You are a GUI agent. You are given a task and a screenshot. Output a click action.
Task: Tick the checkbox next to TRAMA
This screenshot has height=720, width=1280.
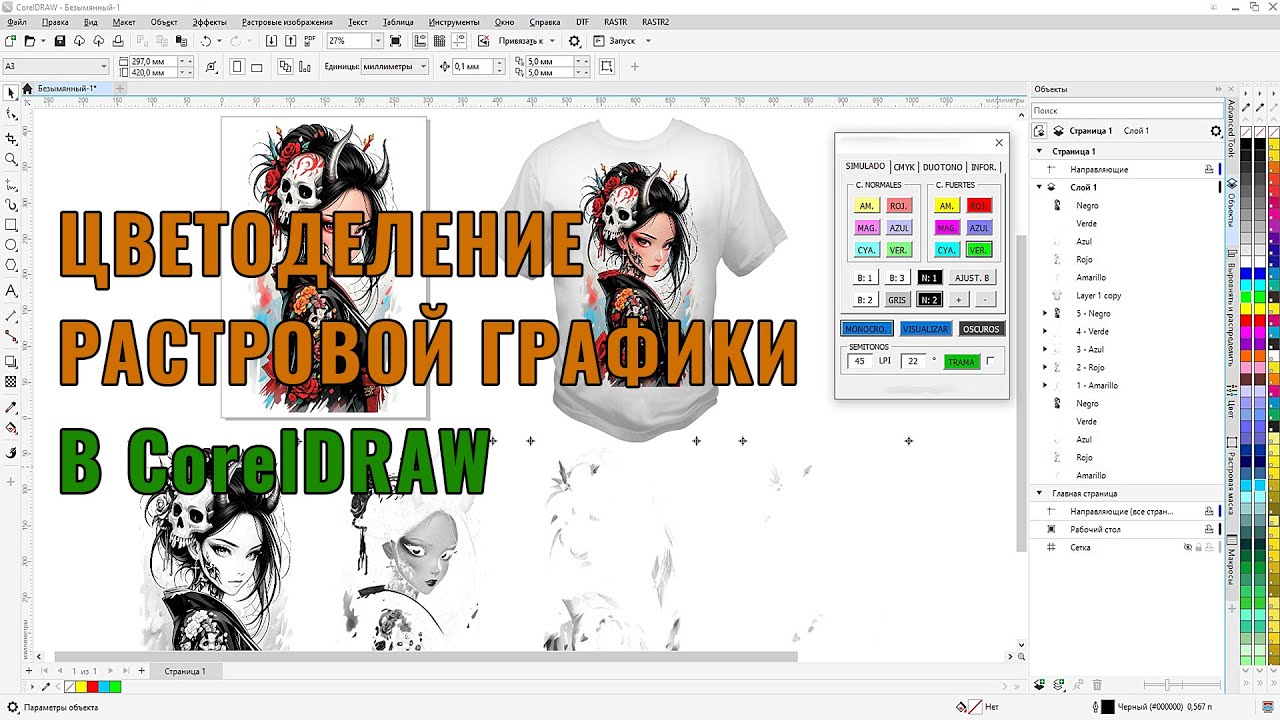coord(990,361)
